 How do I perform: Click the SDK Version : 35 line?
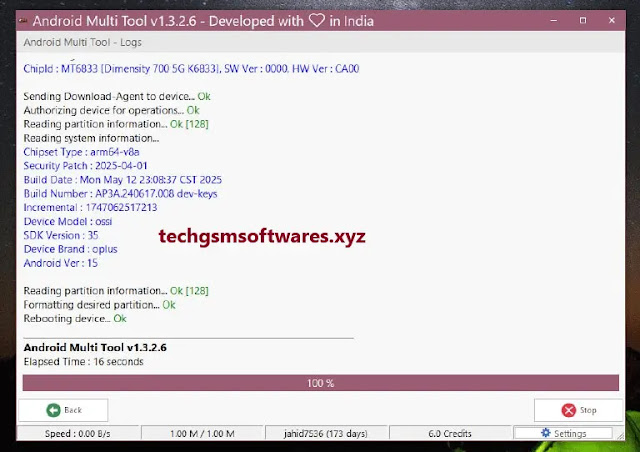[61, 235]
